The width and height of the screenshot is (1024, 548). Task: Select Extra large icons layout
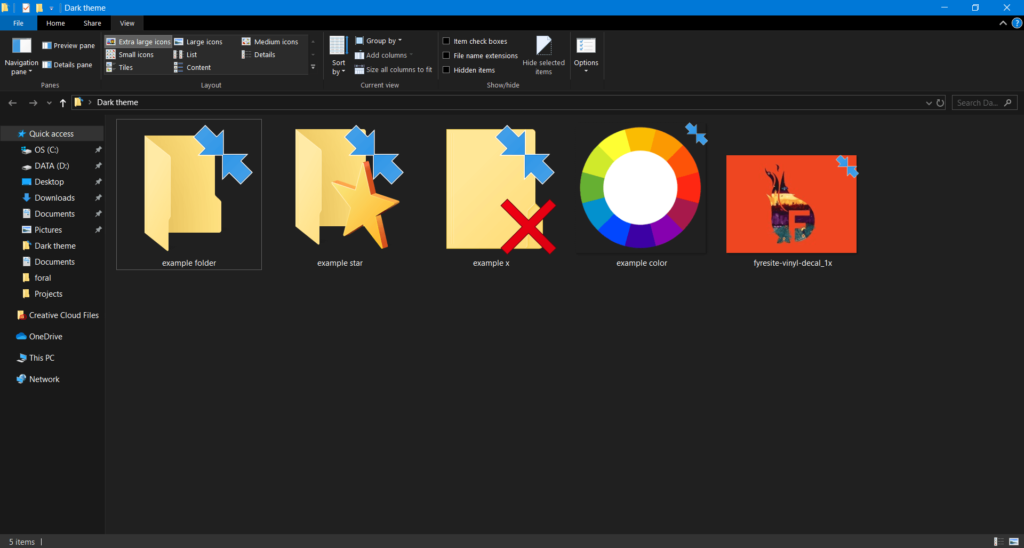(138, 42)
